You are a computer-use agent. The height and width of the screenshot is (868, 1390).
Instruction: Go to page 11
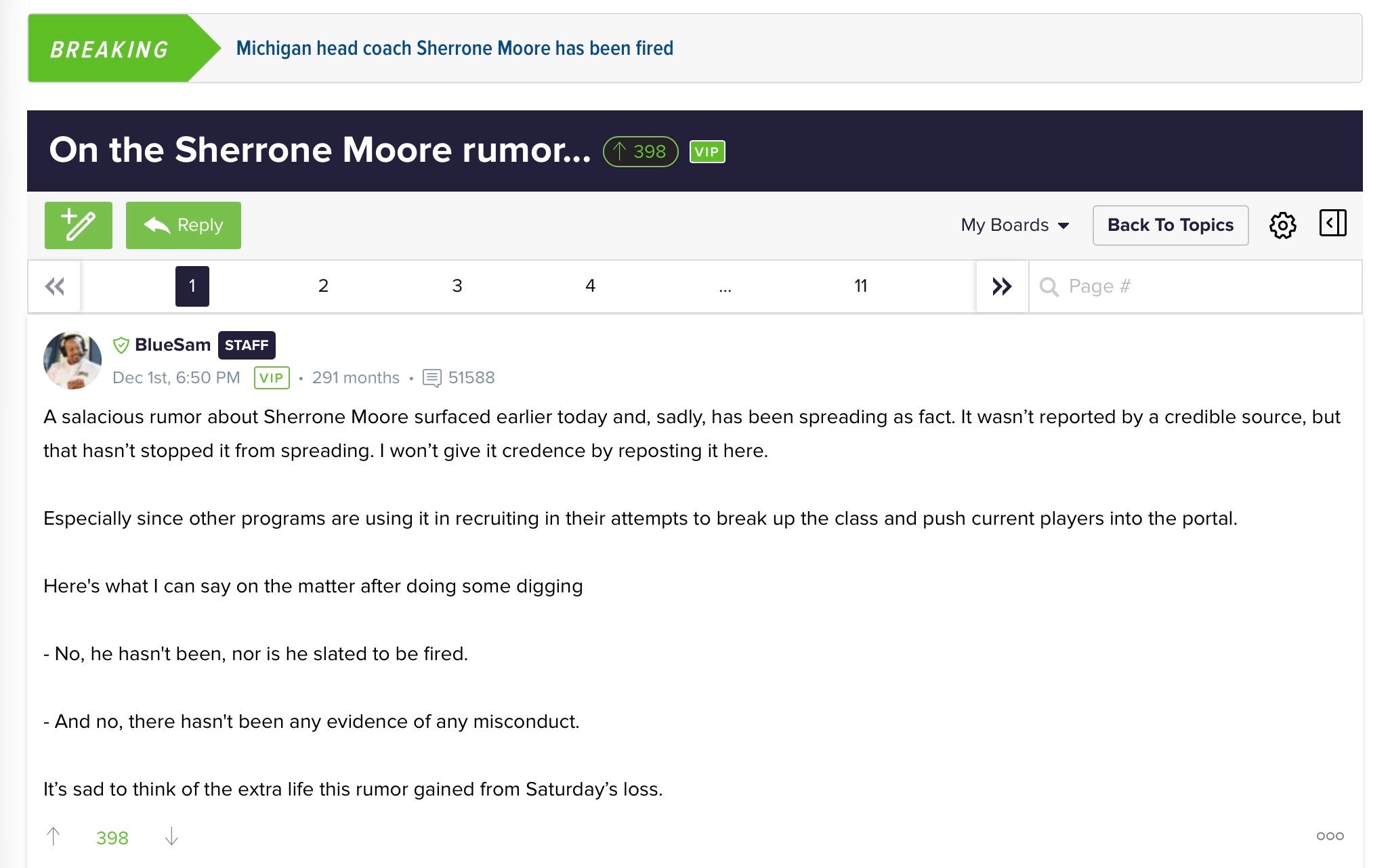[x=860, y=286]
